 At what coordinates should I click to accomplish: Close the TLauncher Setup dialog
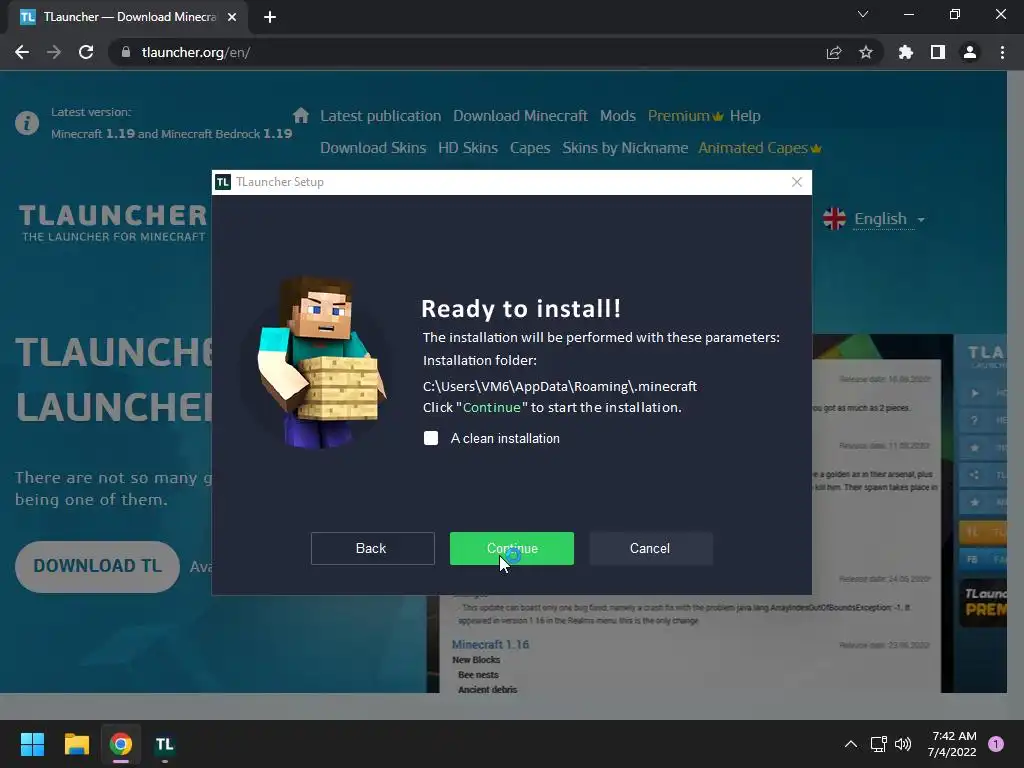[797, 182]
